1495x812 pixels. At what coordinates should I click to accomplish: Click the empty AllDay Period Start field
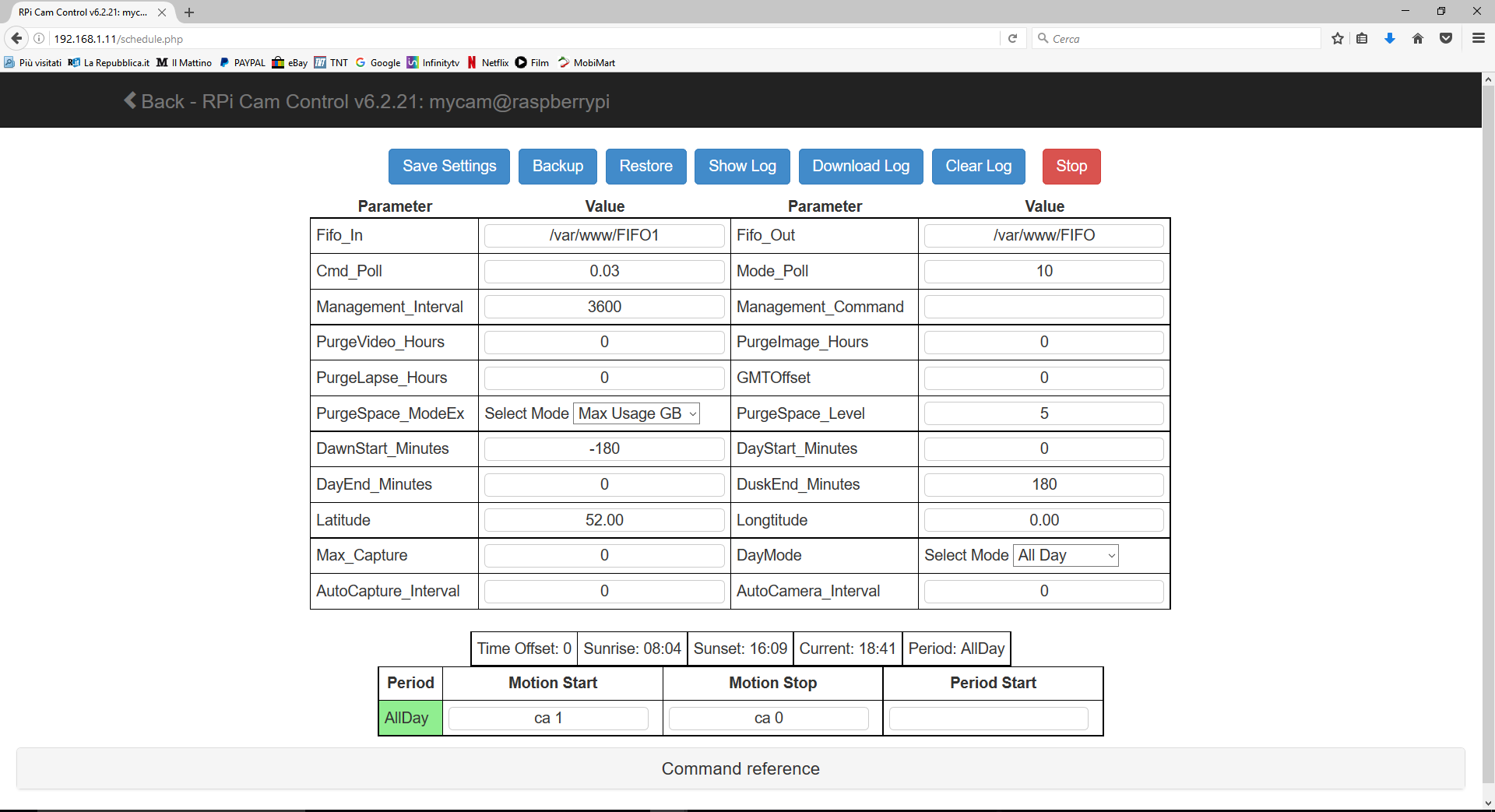click(x=989, y=719)
